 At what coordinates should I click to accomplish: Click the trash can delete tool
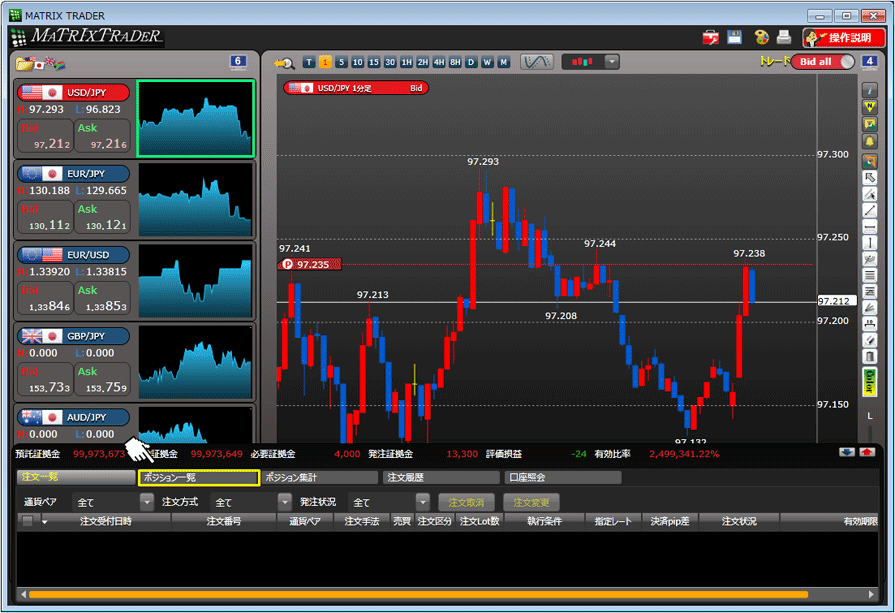(869, 357)
